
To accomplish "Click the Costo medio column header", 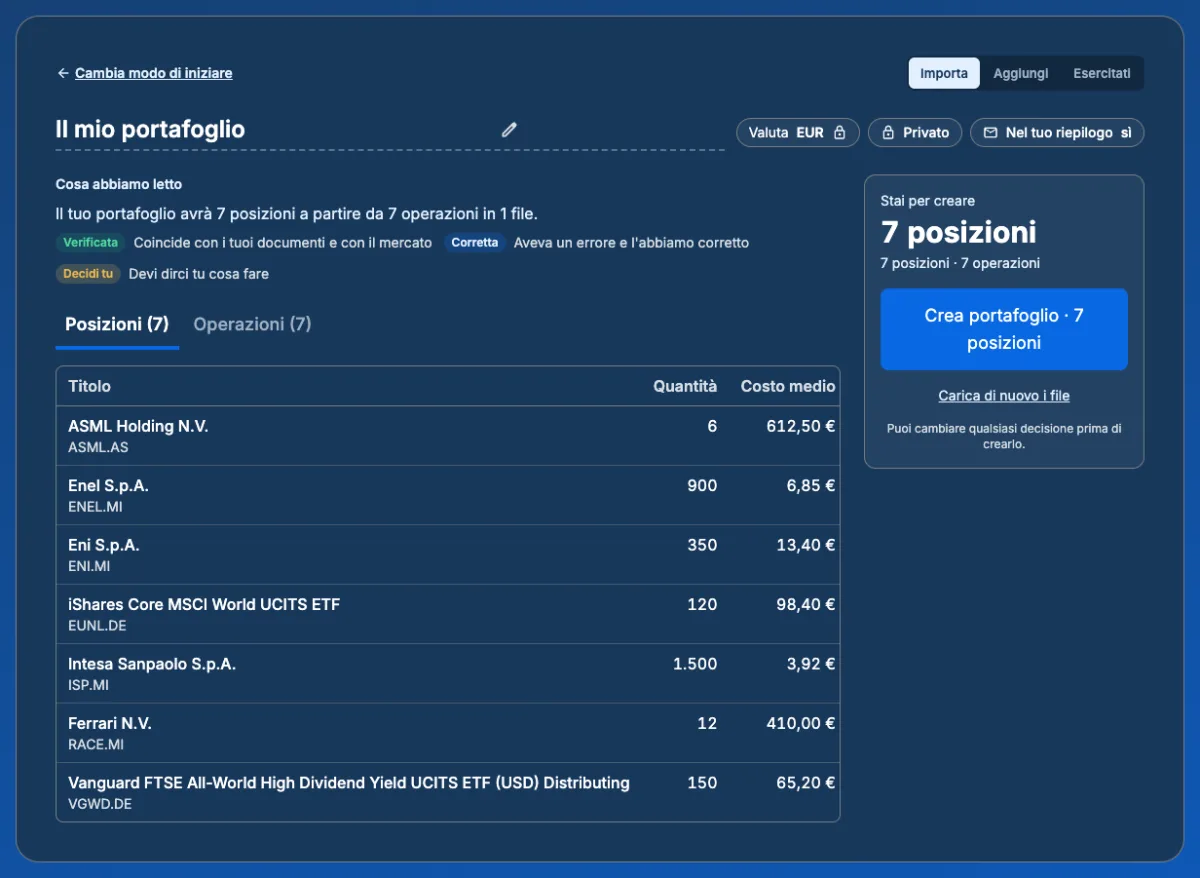I will [x=788, y=386].
